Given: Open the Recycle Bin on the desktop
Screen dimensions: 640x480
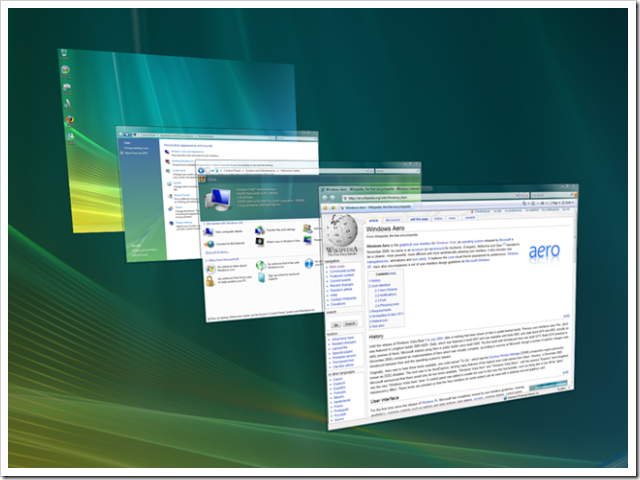Looking at the screenshot, I should click(64, 53).
